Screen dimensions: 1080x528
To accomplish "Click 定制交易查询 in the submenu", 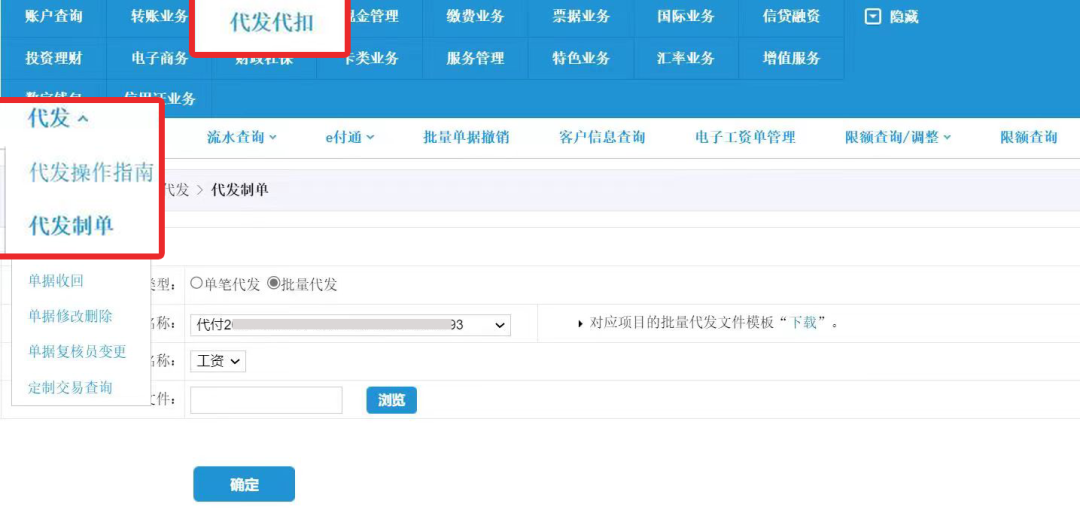I will click(x=70, y=388).
